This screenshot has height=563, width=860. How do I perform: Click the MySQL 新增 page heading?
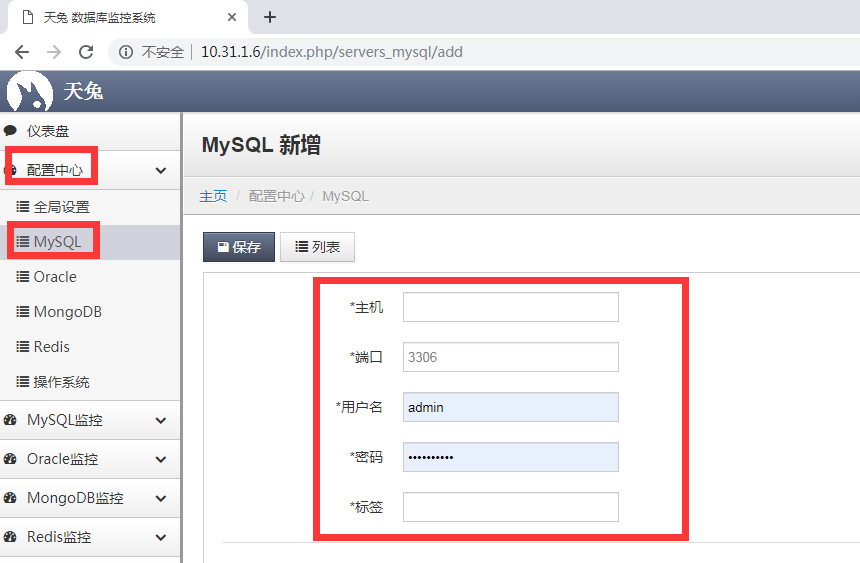coord(261,145)
